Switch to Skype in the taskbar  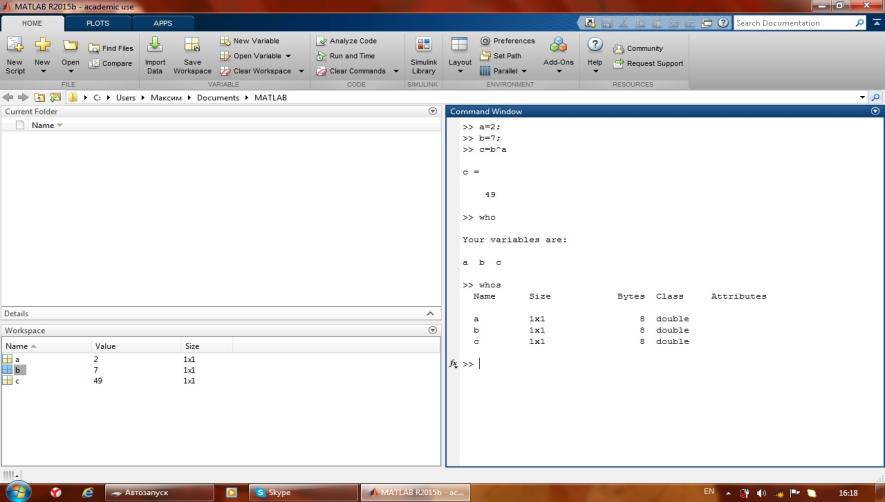click(x=304, y=492)
